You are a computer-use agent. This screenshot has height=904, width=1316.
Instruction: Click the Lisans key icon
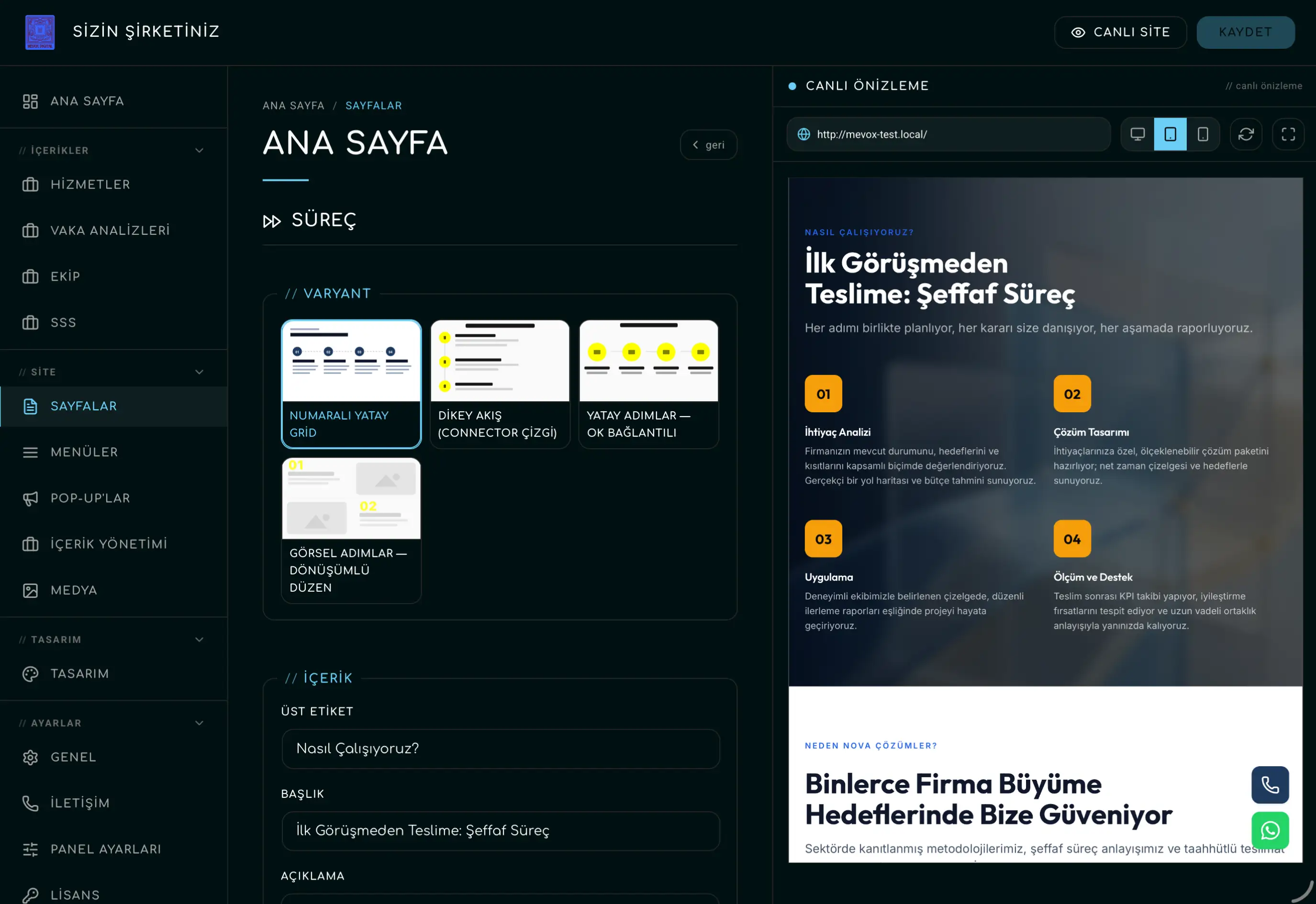click(x=30, y=895)
